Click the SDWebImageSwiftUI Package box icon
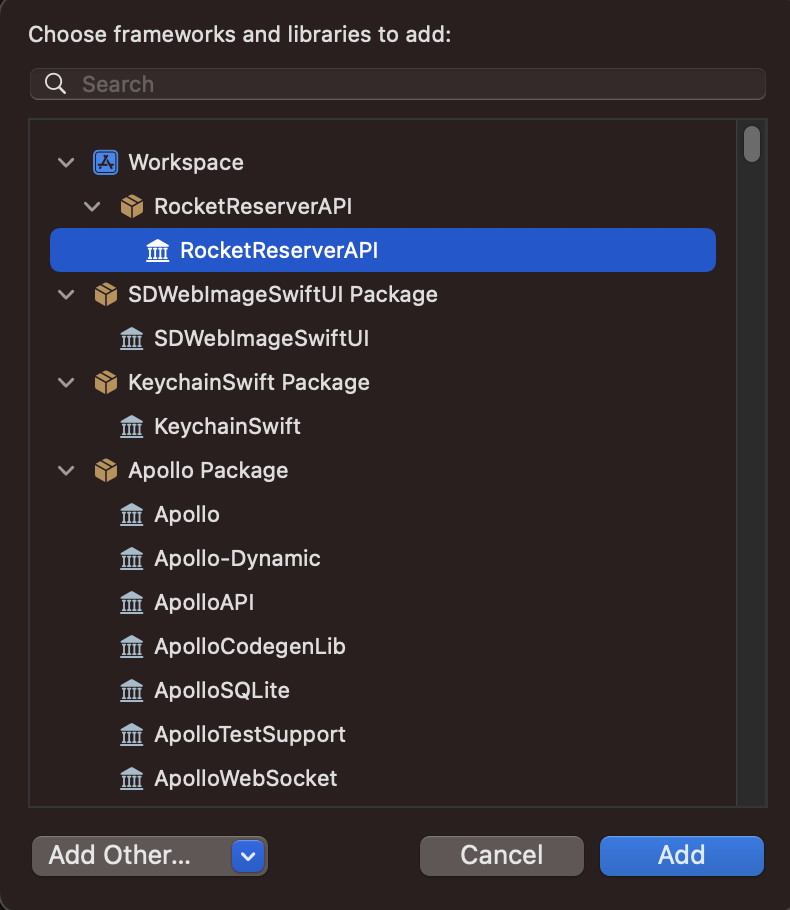This screenshot has width=790, height=910. point(106,295)
